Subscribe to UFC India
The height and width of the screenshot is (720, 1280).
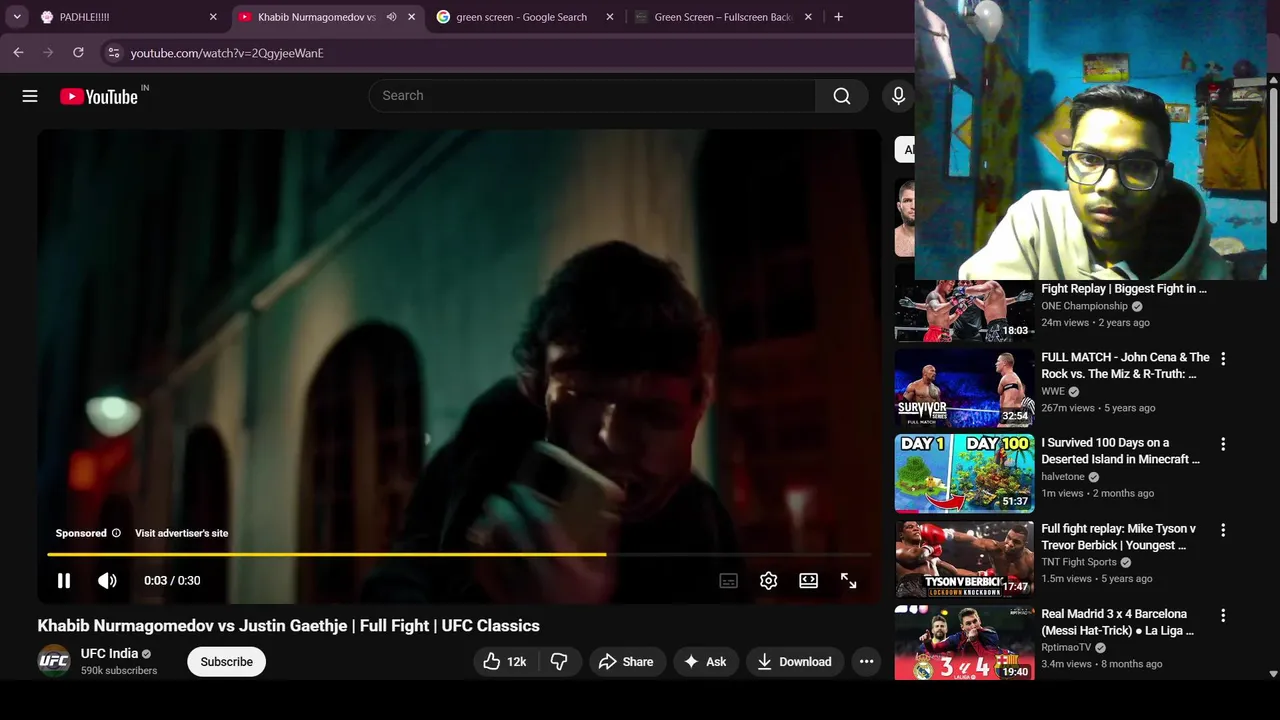[x=226, y=662]
